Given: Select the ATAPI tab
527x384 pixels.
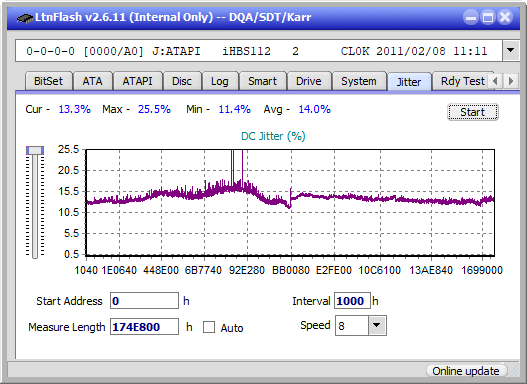Looking at the screenshot, I should [137, 81].
